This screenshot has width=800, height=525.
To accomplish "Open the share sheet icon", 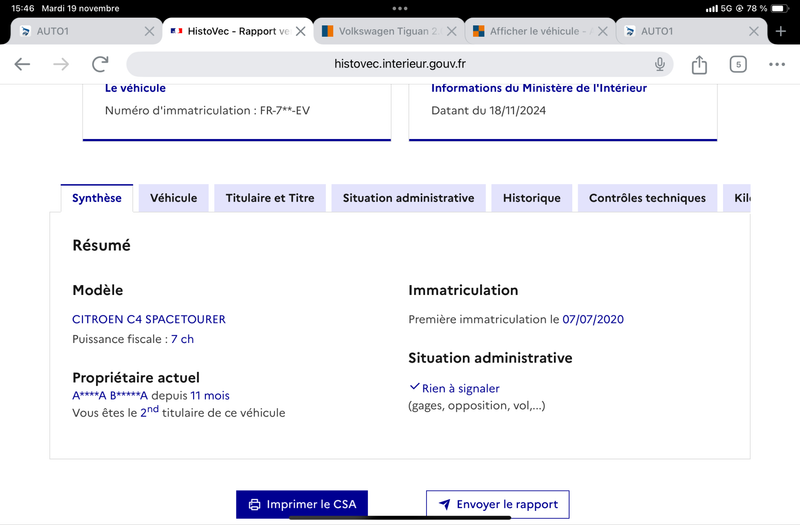I will tap(699, 64).
